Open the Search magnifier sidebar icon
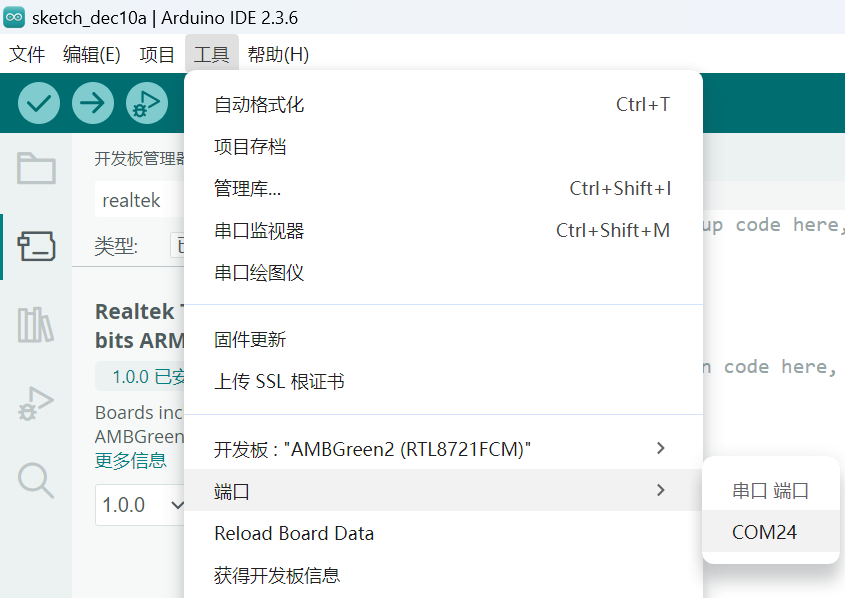The height and width of the screenshot is (598, 845). point(36,480)
